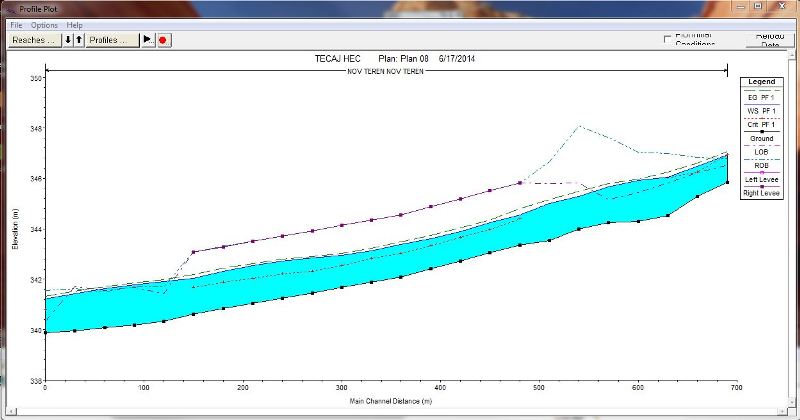Image resolution: width=800 pixels, height=420 pixels.
Task: Open the Options menu
Action: pos(44,24)
